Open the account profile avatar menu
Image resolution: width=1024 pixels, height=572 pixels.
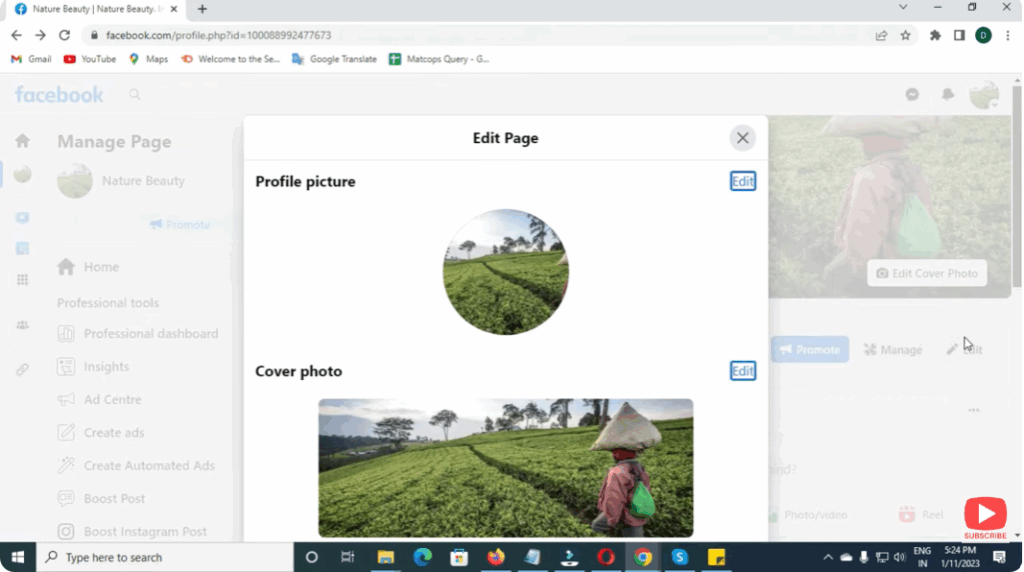click(x=984, y=95)
